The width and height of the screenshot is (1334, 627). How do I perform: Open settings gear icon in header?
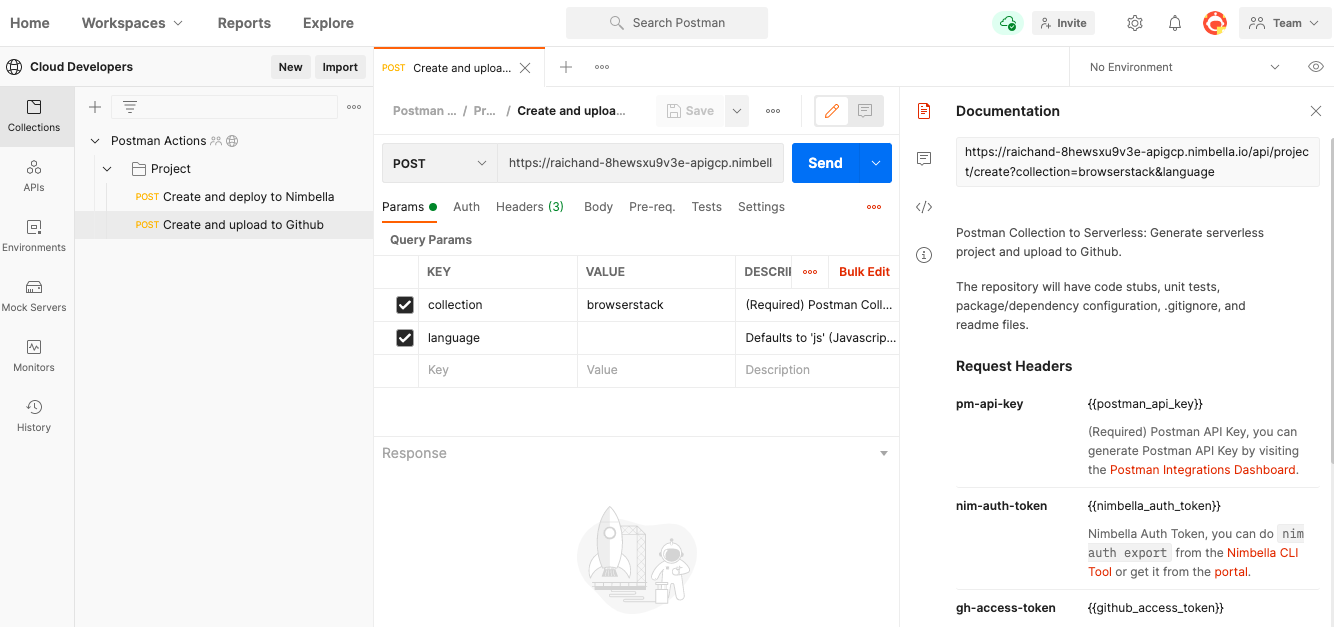click(1135, 23)
